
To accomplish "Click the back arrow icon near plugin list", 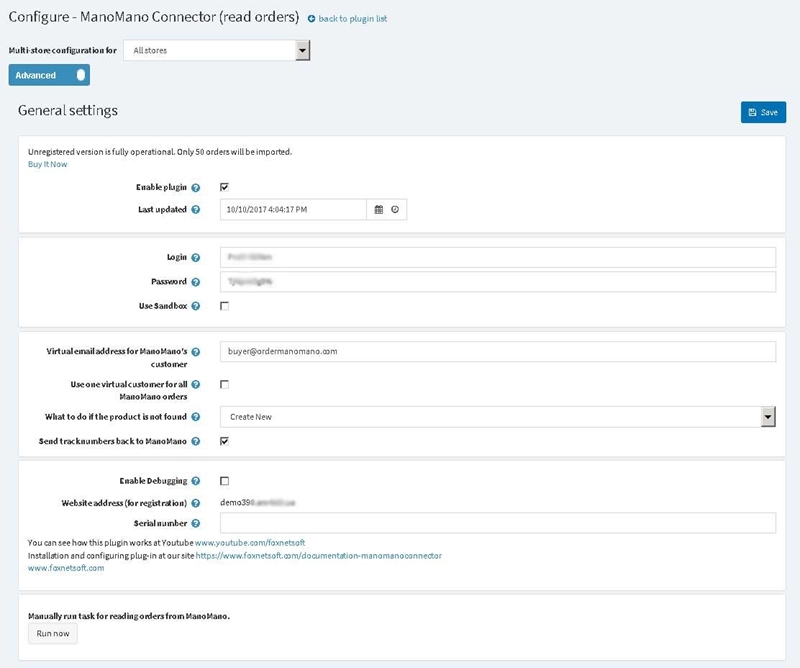I will point(311,19).
